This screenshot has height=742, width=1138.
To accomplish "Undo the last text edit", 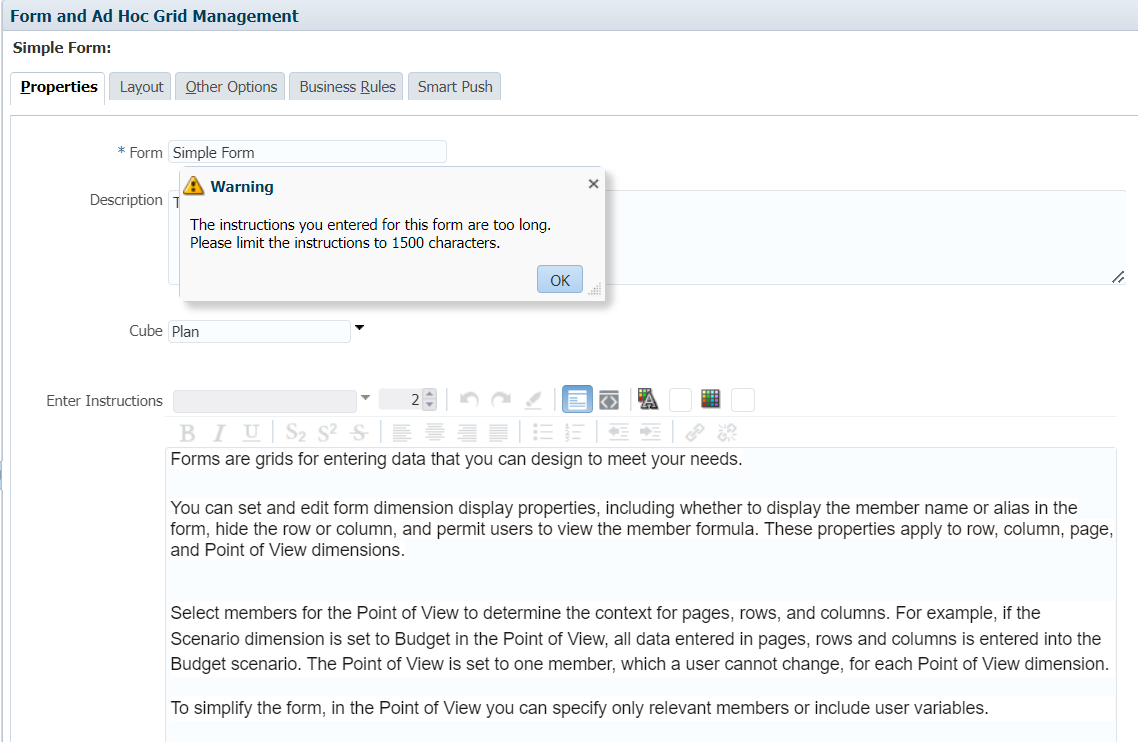I will (x=468, y=398).
